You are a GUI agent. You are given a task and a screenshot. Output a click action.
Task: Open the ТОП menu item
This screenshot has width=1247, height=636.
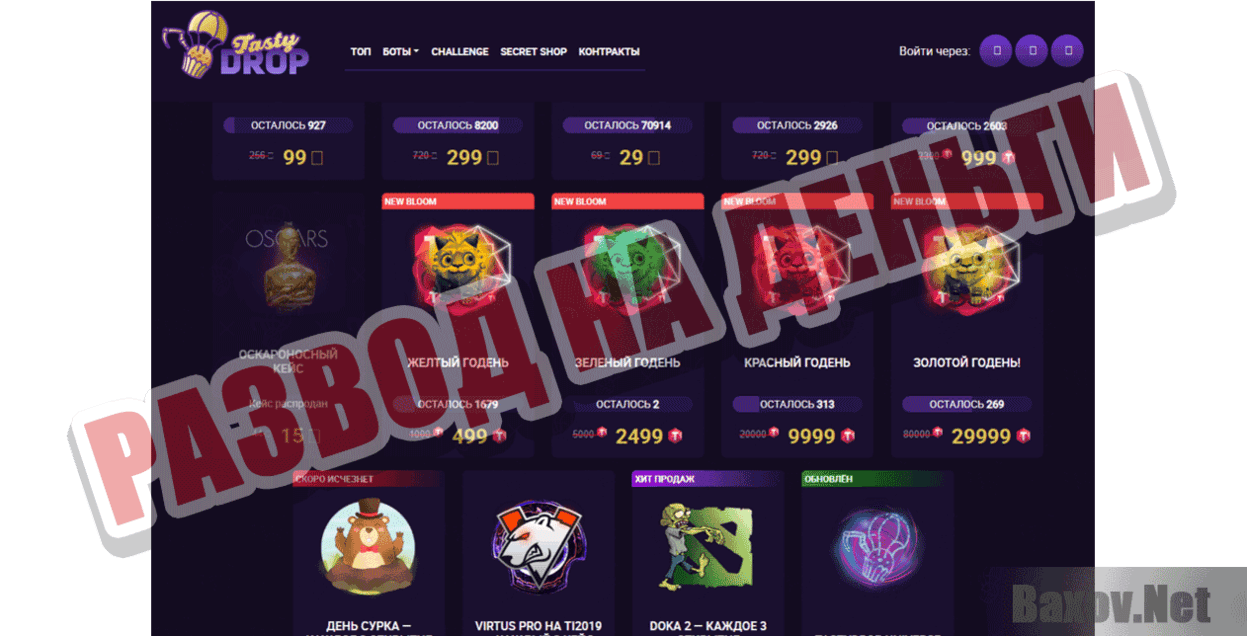[x=360, y=52]
